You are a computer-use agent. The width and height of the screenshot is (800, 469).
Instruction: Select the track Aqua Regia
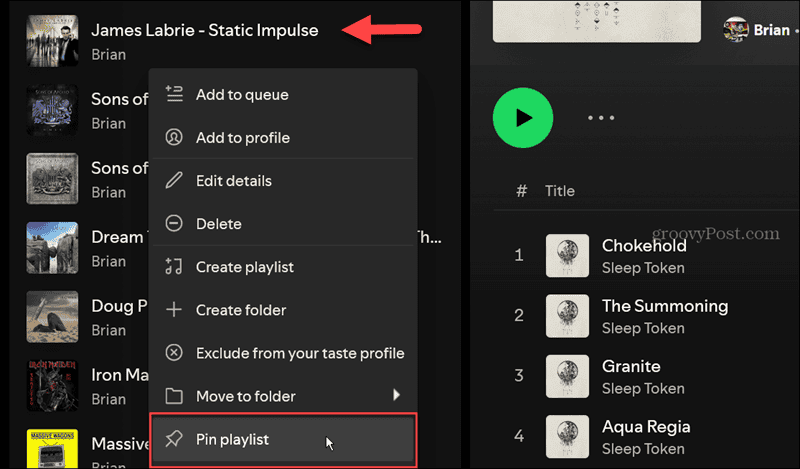pos(646,427)
